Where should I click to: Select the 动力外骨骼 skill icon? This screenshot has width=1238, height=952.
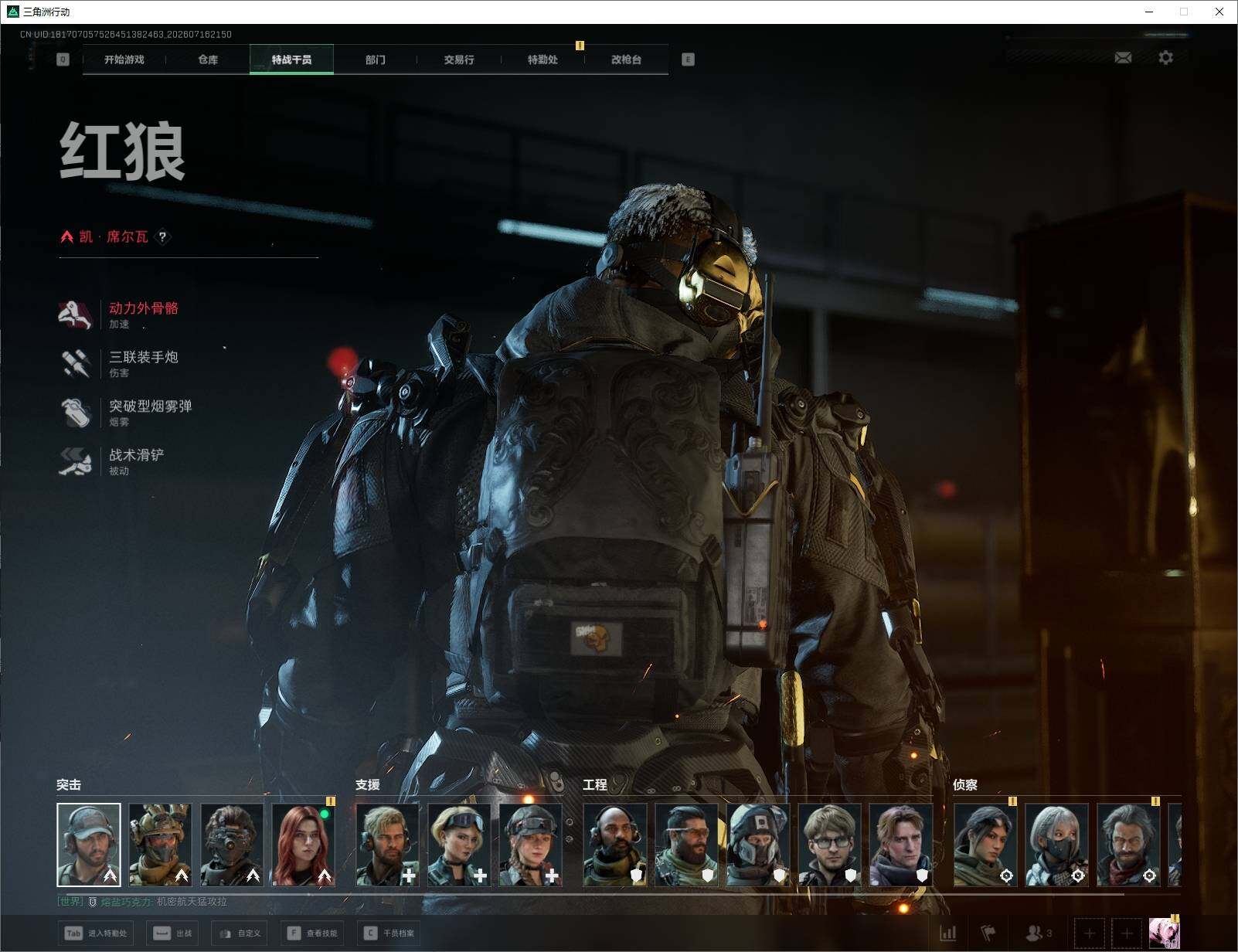(76, 314)
